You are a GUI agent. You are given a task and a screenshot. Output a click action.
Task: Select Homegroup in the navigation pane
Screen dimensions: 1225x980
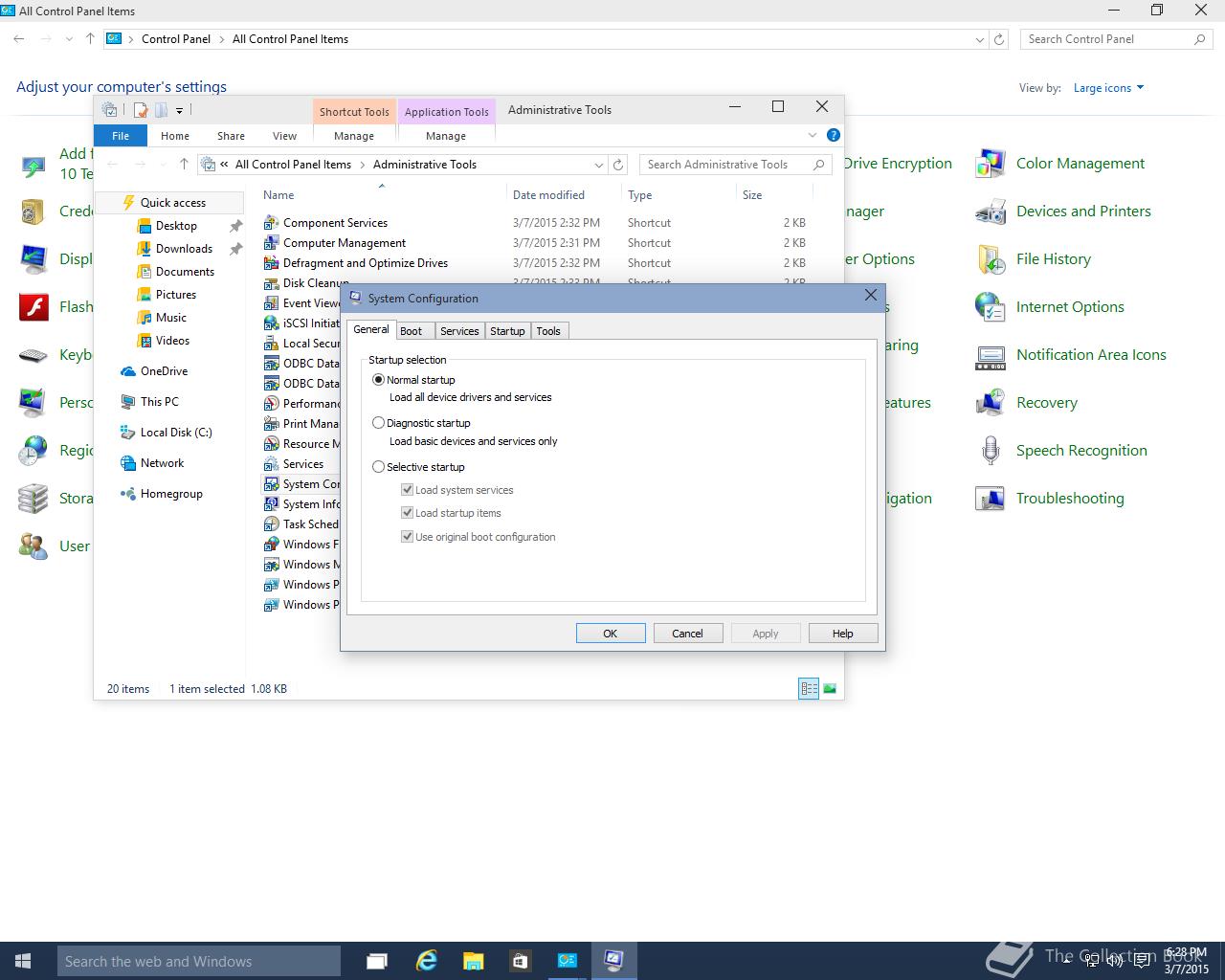tap(171, 494)
